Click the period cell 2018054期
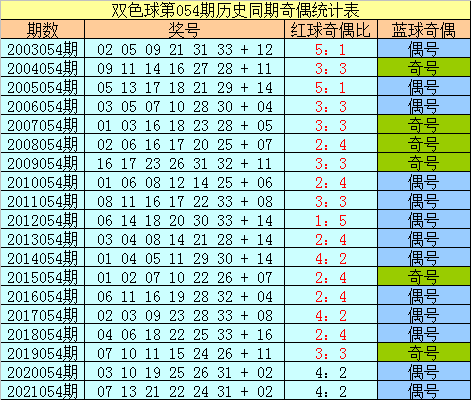This screenshot has height=400, width=471. coord(42,334)
